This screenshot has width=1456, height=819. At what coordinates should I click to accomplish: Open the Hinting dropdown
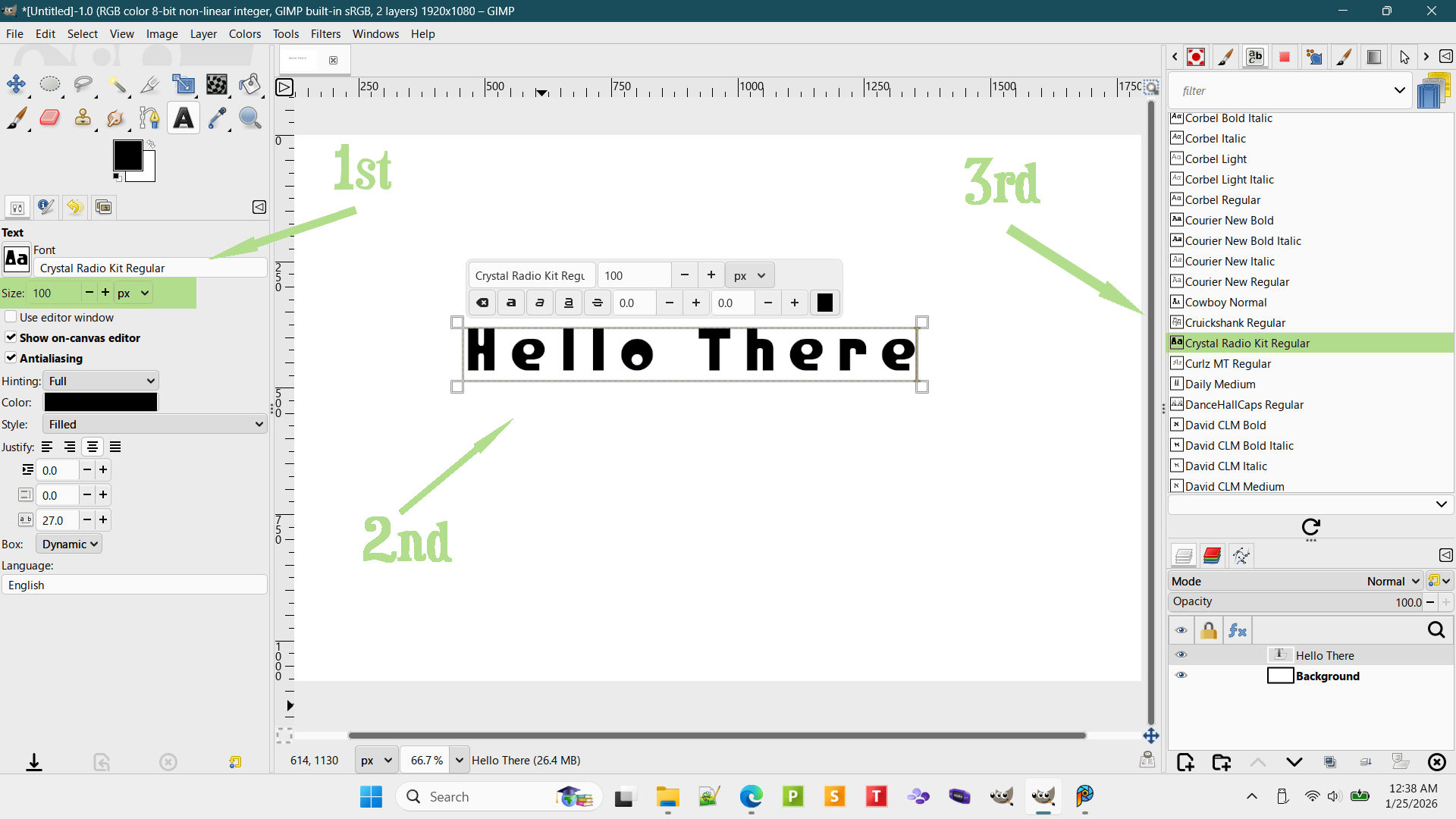pos(101,381)
